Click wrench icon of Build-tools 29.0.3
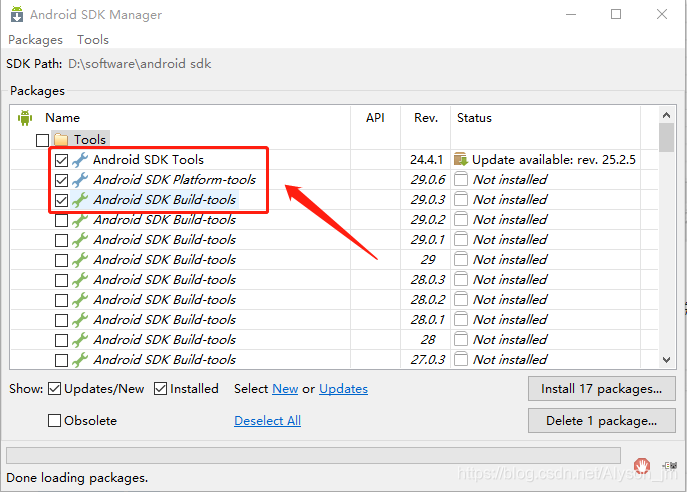Viewport: 687px width, 492px height. coord(80,200)
